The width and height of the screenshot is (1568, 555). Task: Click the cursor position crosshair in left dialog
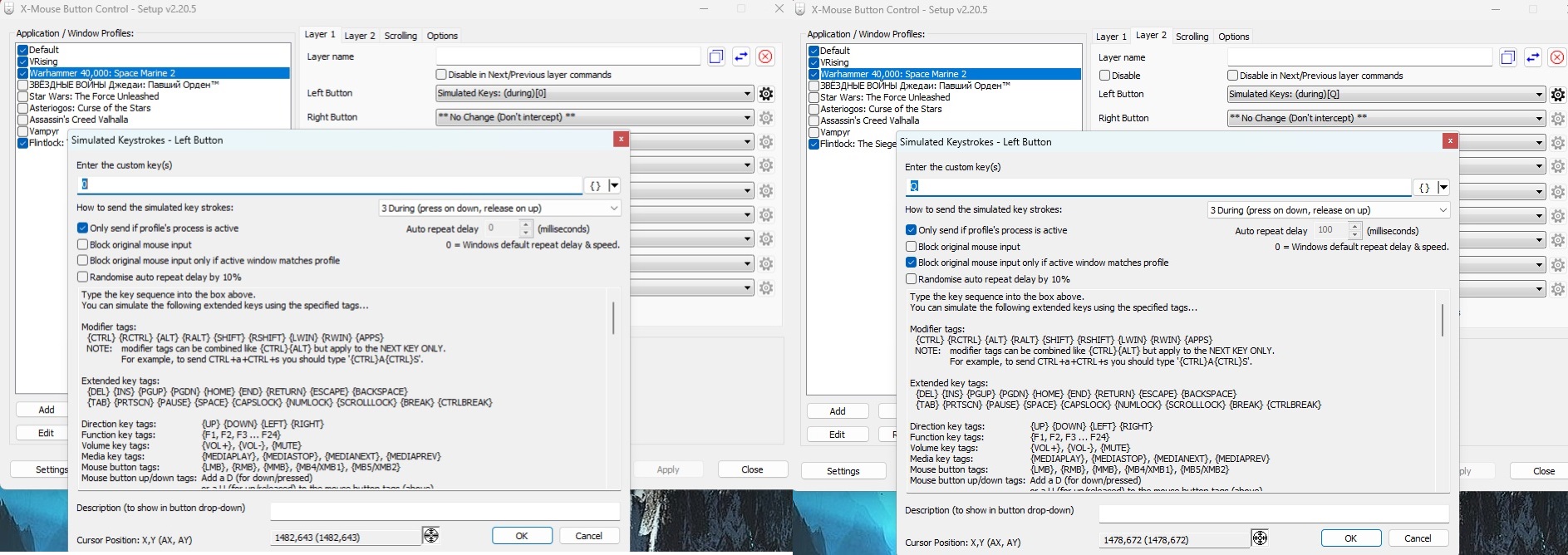tap(430, 535)
